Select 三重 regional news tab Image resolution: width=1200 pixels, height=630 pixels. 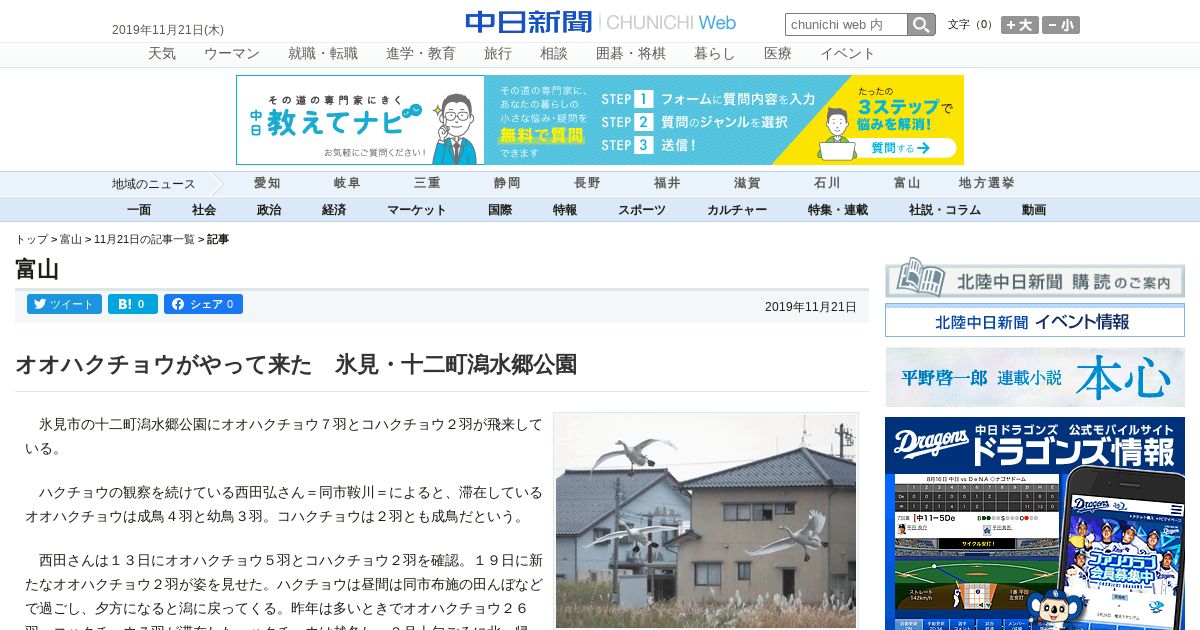[427, 183]
